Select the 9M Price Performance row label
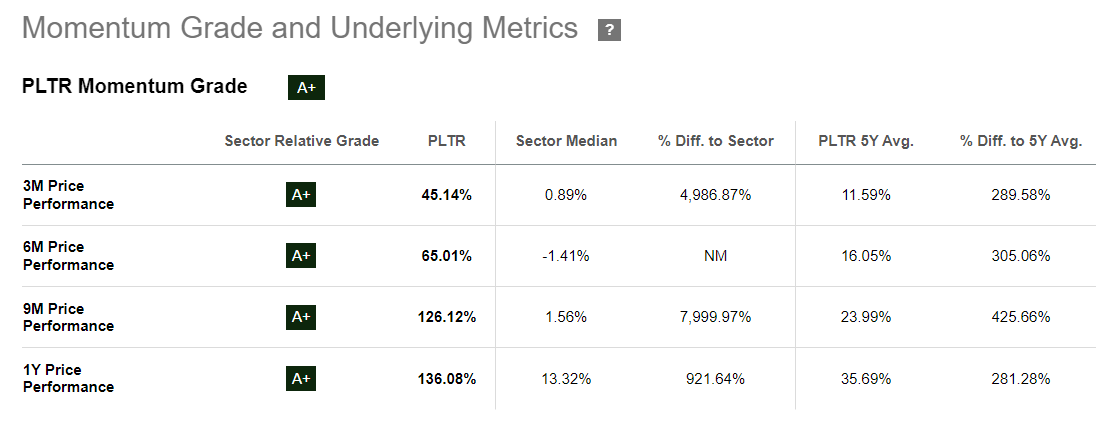The width and height of the screenshot is (1107, 423). pyautogui.click(x=68, y=317)
